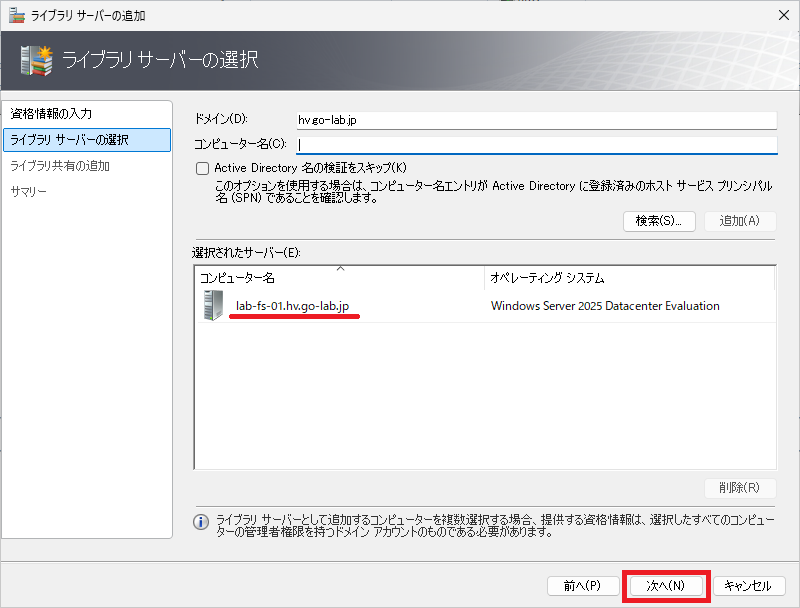Click the library server title bar icon
This screenshot has height=608, width=800.
click(x=16, y=16)
